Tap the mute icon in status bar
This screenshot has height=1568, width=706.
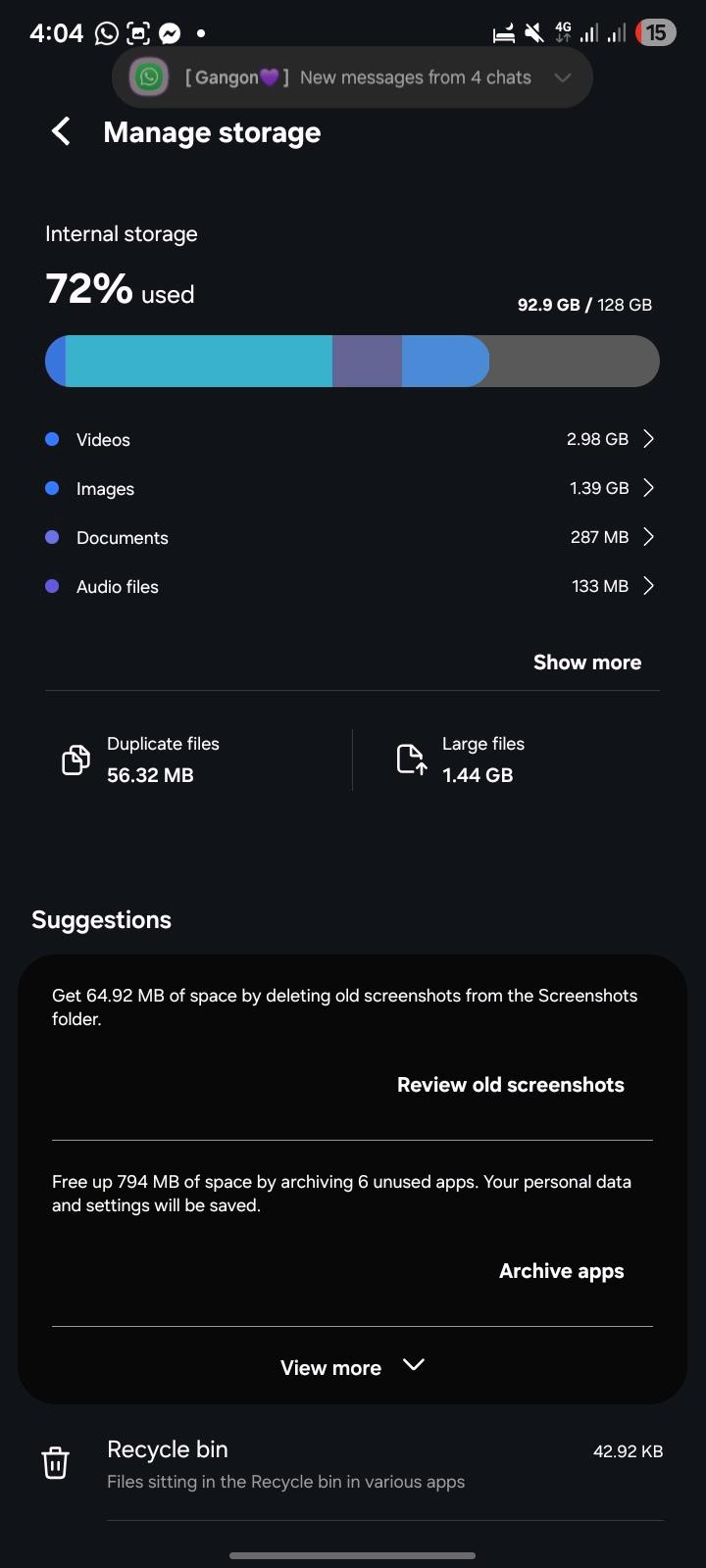pos(533,33)
